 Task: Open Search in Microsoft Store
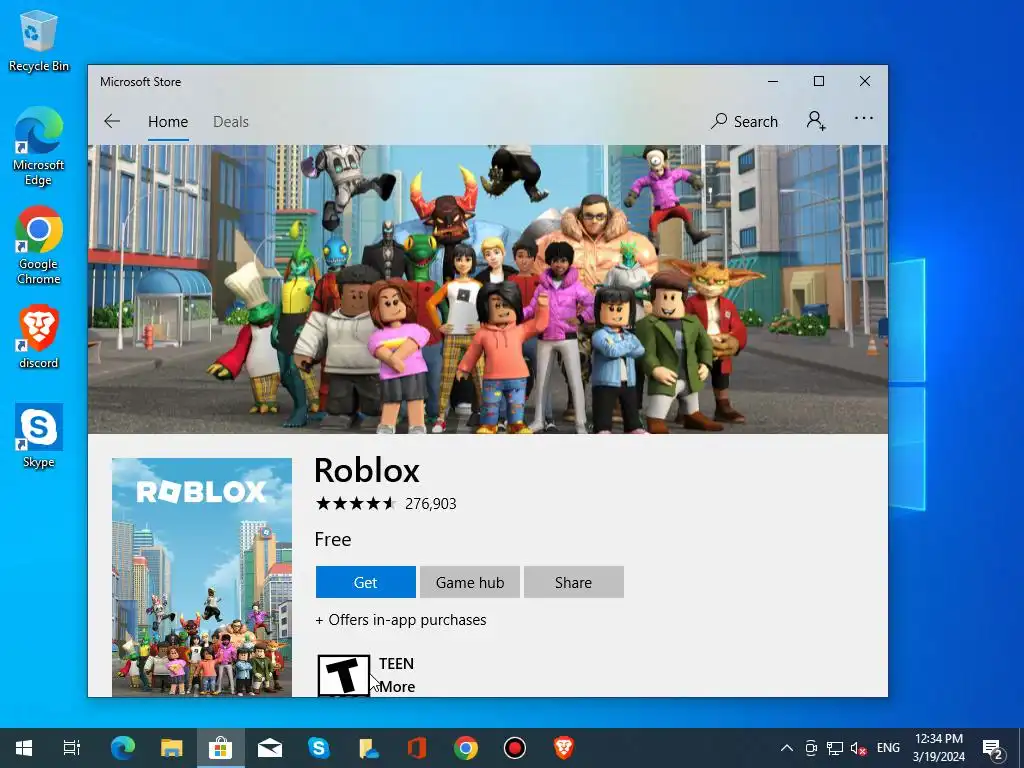click(744, 121)
